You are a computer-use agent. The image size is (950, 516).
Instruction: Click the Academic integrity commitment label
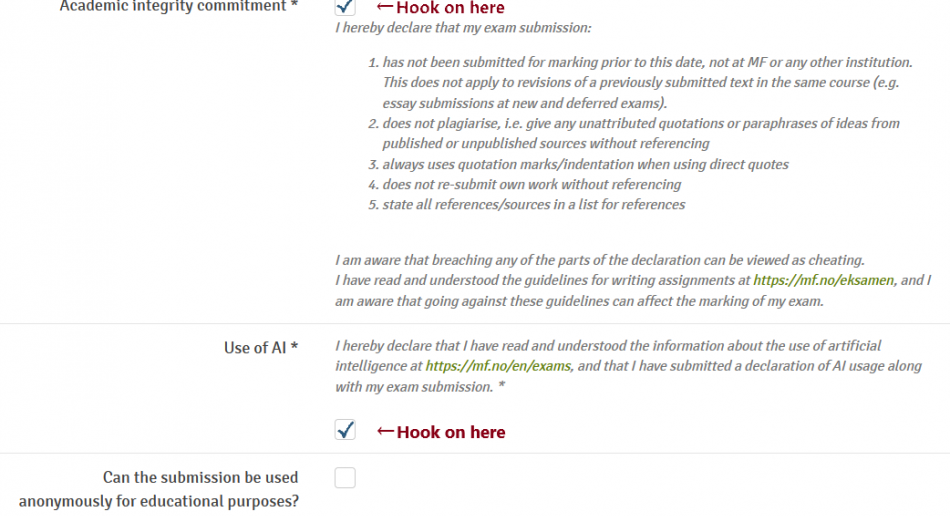[x=178, y=7]
